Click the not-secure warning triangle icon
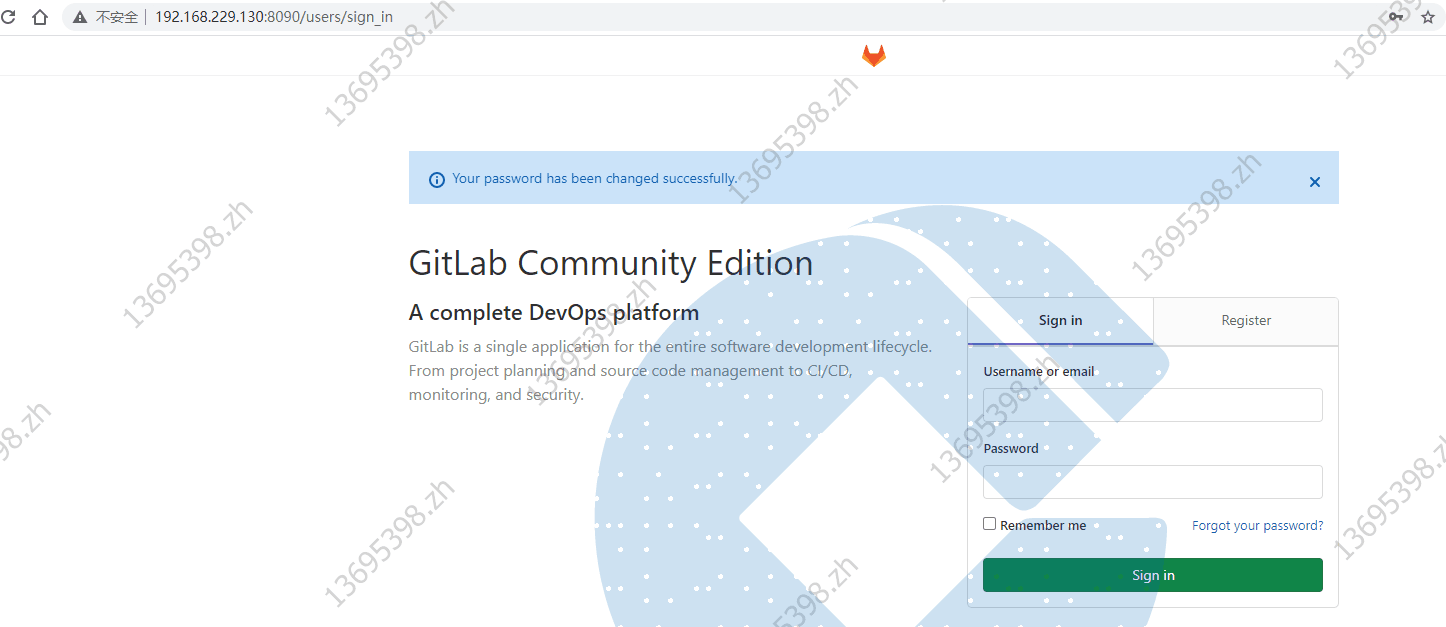 click(80, 17)
